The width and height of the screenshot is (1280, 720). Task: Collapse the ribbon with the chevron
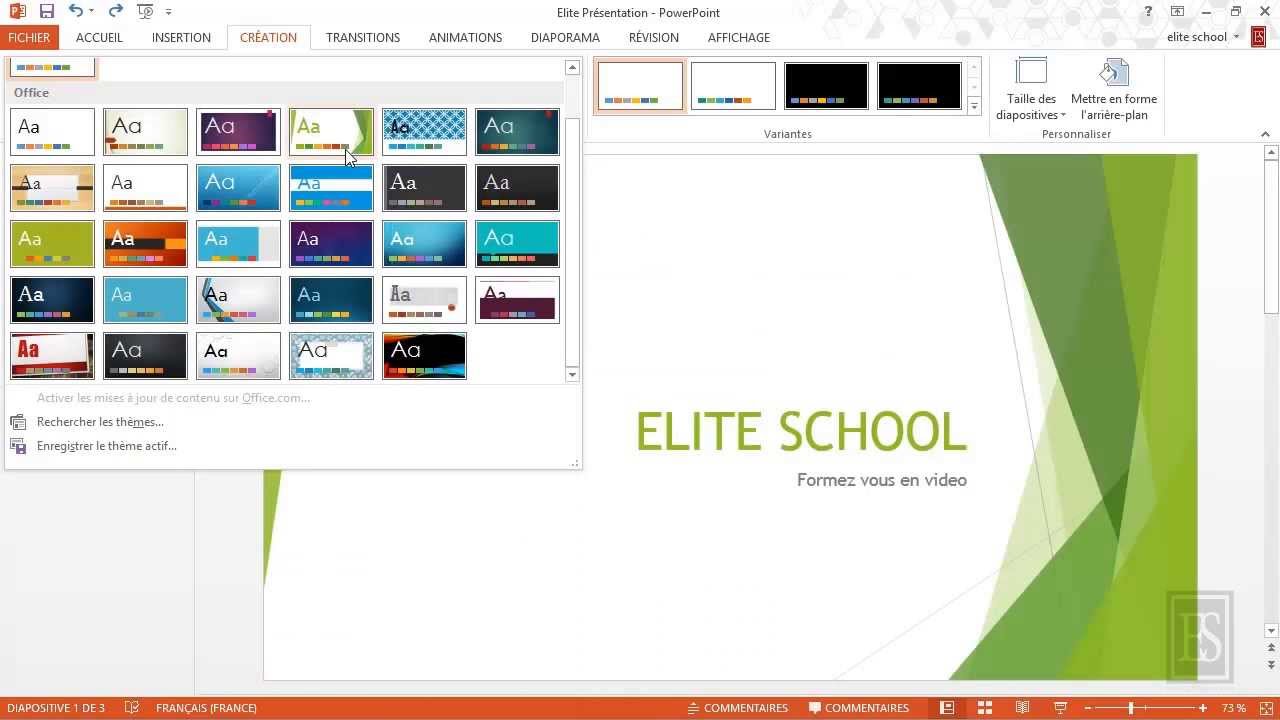tap(1266, 134)
